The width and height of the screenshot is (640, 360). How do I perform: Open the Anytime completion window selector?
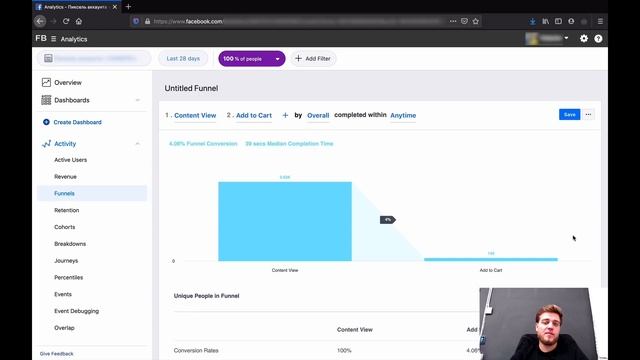point(403,116)
